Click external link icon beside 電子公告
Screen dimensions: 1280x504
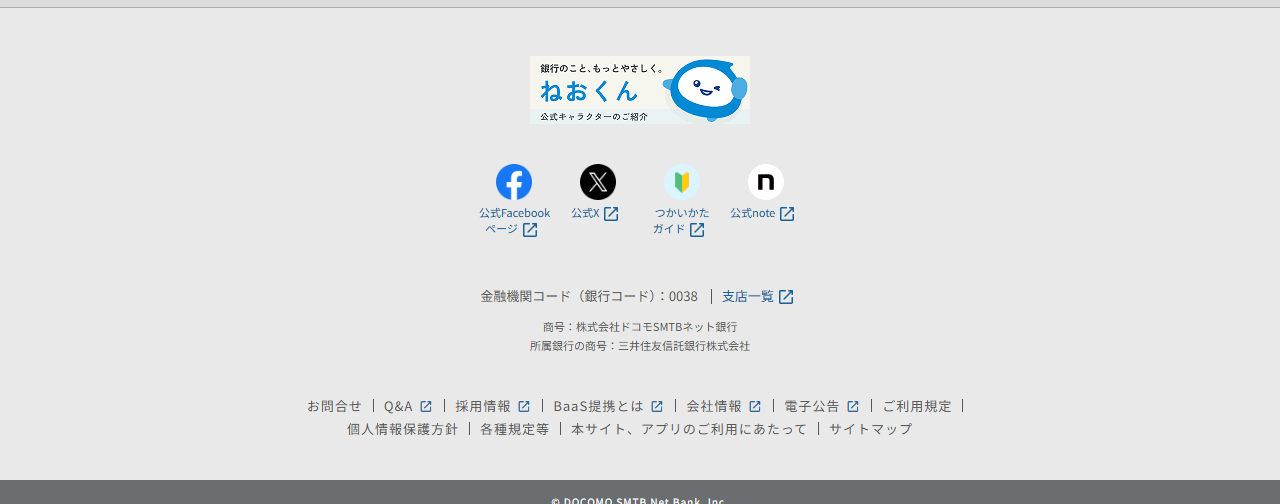(x=853, y=407)
